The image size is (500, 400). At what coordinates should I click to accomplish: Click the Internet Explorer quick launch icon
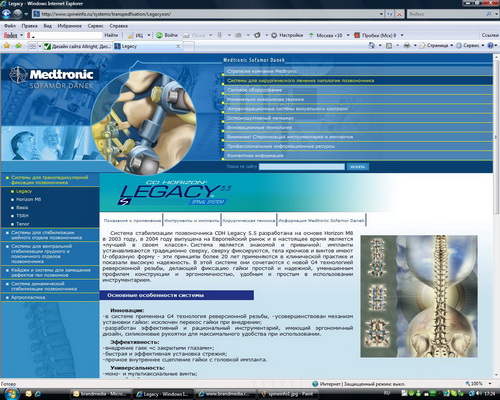pyautogui.click(x=38, y=394)
